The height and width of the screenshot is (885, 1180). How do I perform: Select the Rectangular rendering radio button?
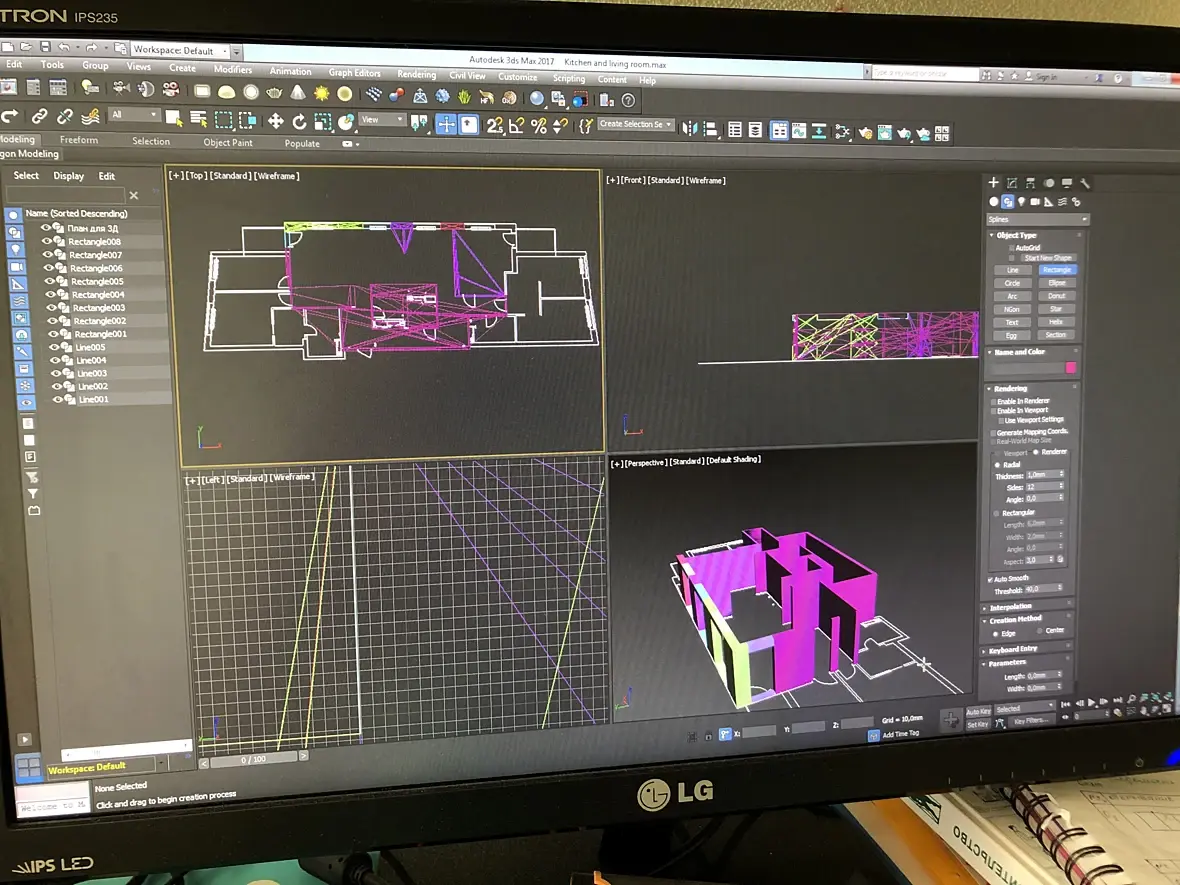pyautogui.click(x=996, y=513)
